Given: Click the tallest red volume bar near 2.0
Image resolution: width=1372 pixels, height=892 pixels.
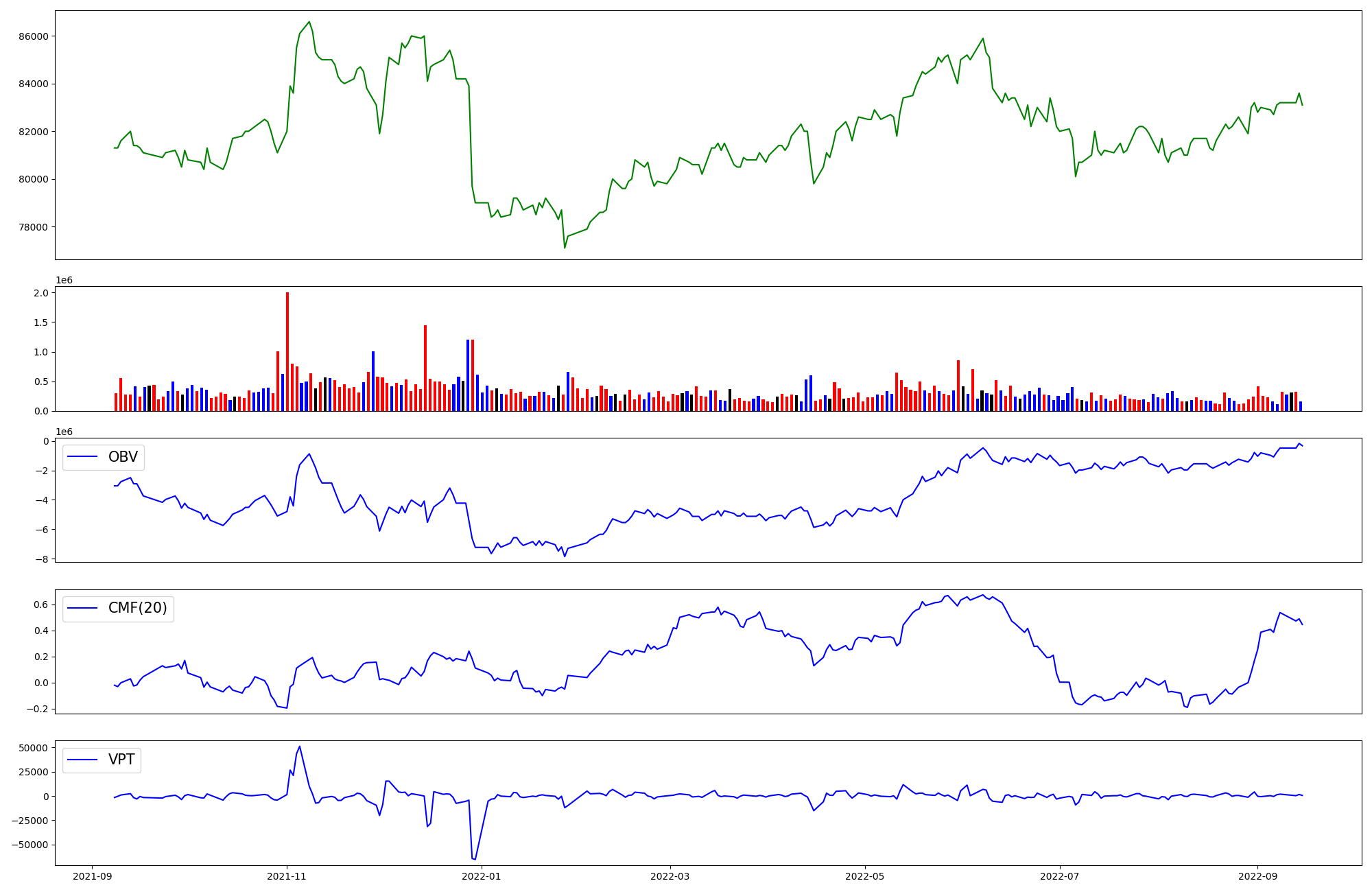Looking at the screenshot, I should tap(287, 350).
